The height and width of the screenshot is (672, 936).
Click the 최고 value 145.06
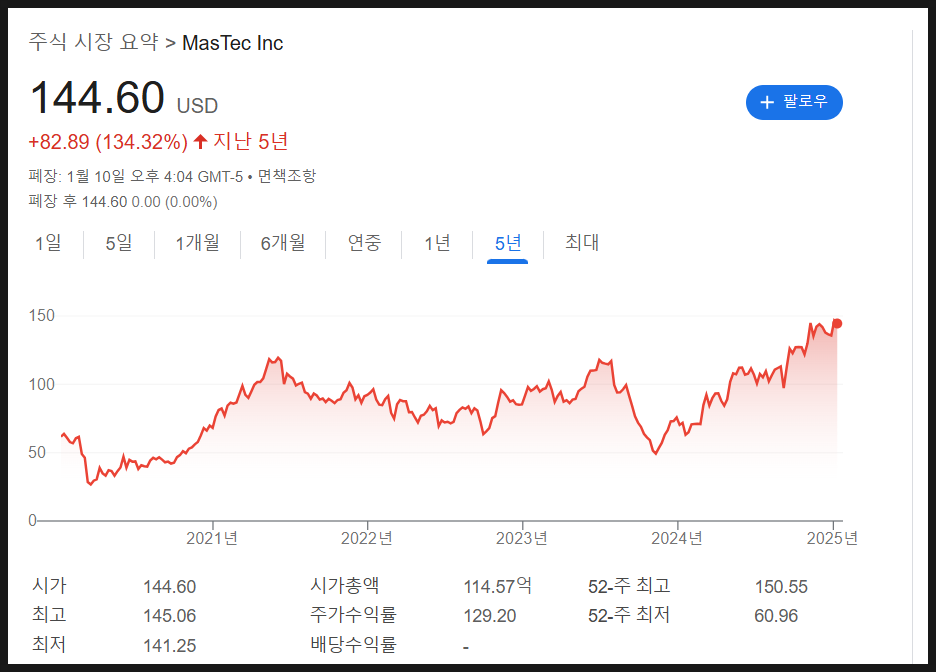pos(170,616)
